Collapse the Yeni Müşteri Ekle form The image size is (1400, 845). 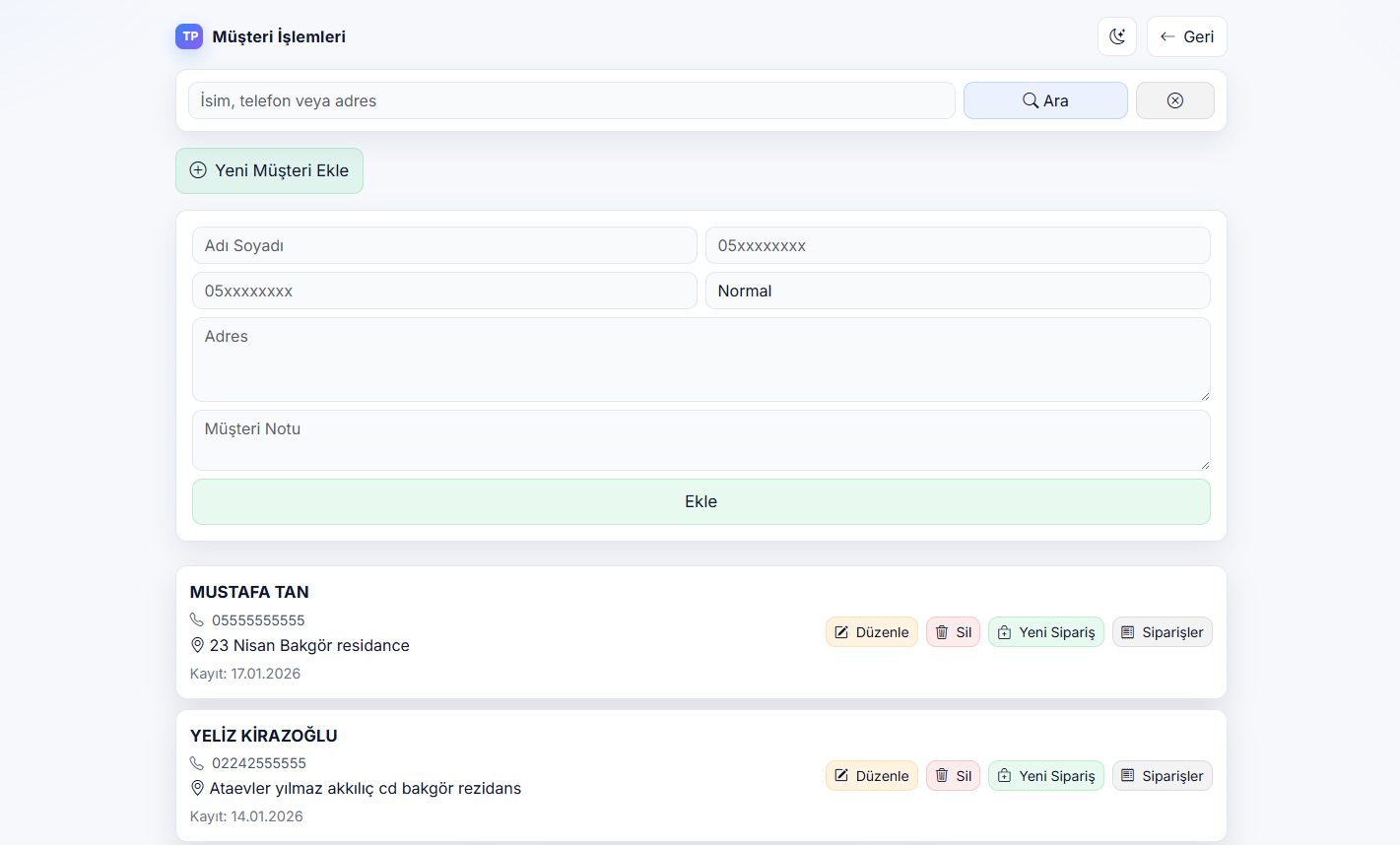[269, 170]
